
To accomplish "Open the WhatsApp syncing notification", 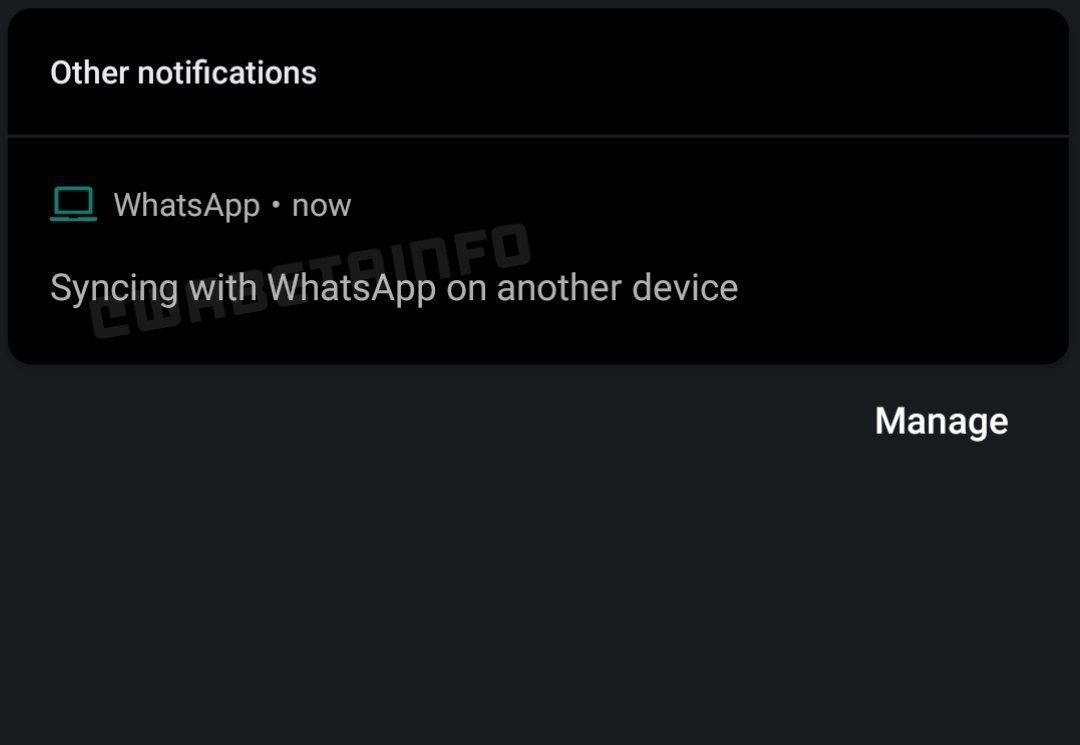I will [x=538, y=251].
